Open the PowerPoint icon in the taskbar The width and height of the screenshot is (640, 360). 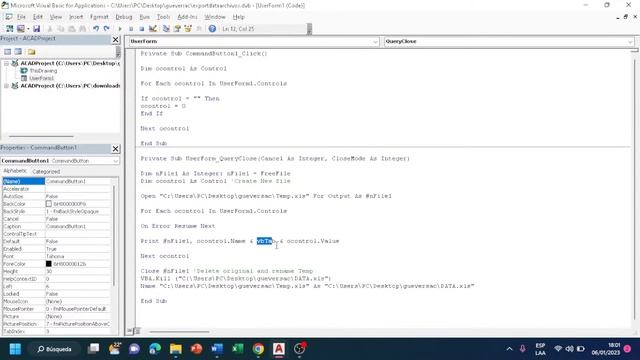(x=196, y=349)
